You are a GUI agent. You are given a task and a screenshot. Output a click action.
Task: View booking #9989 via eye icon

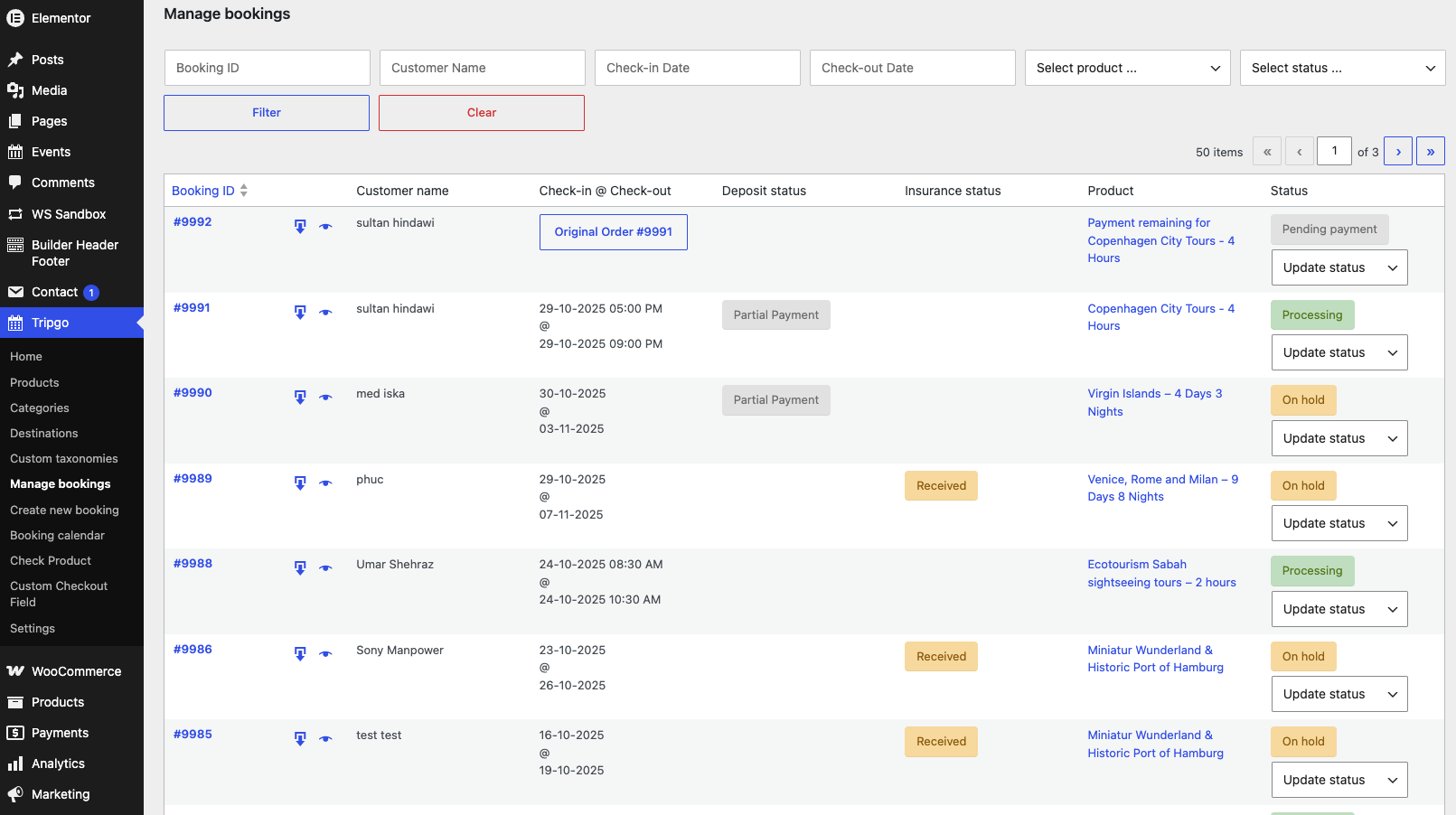(325, 483)
